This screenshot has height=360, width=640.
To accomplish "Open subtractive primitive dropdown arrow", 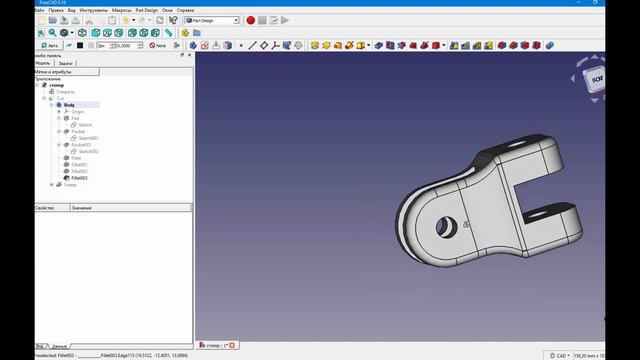I will pyautogui.click(x=444, y=45).
